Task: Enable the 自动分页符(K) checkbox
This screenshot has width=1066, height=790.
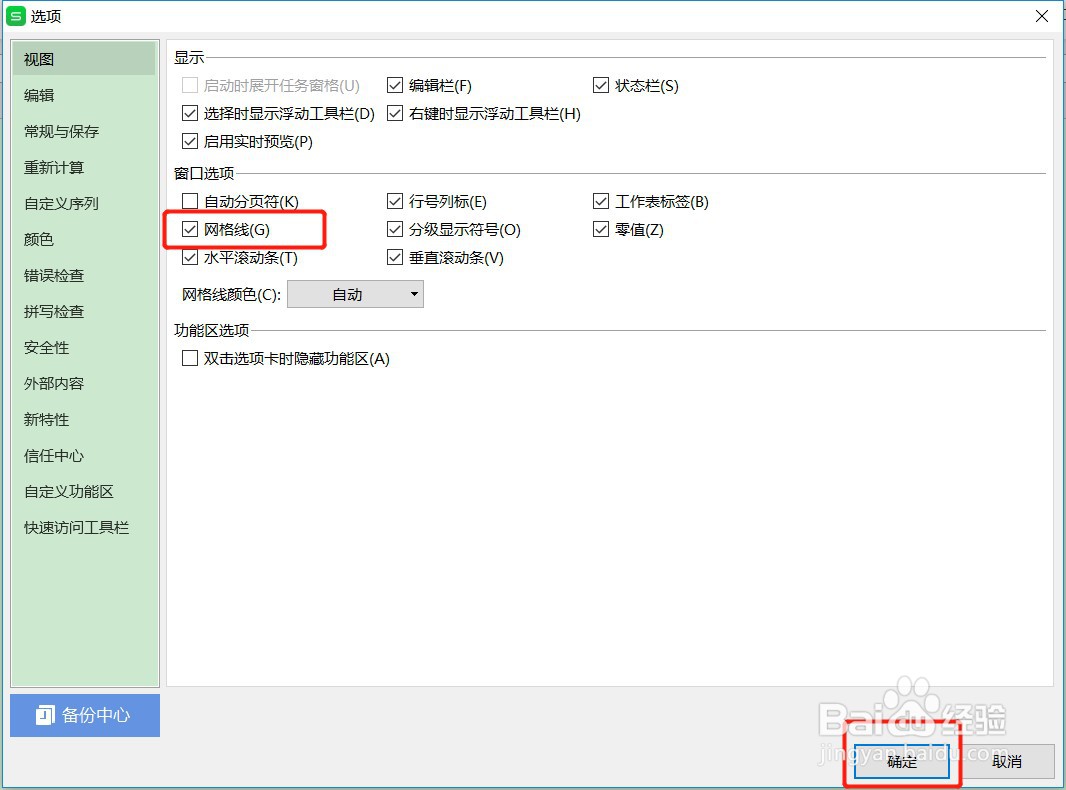Action: pyautogui.click(x=190, y=201)
